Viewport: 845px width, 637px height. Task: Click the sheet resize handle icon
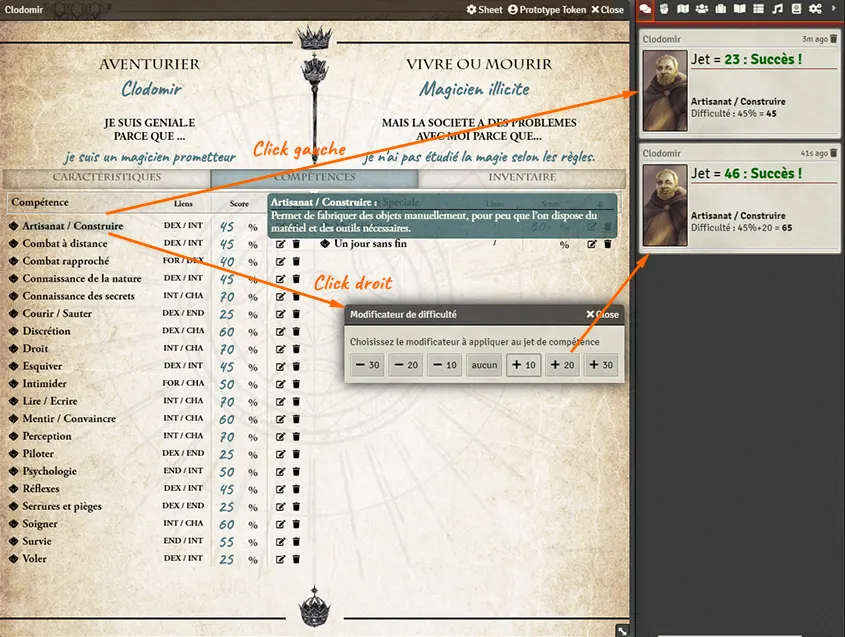pyautogui.click(x=622, y=631)
